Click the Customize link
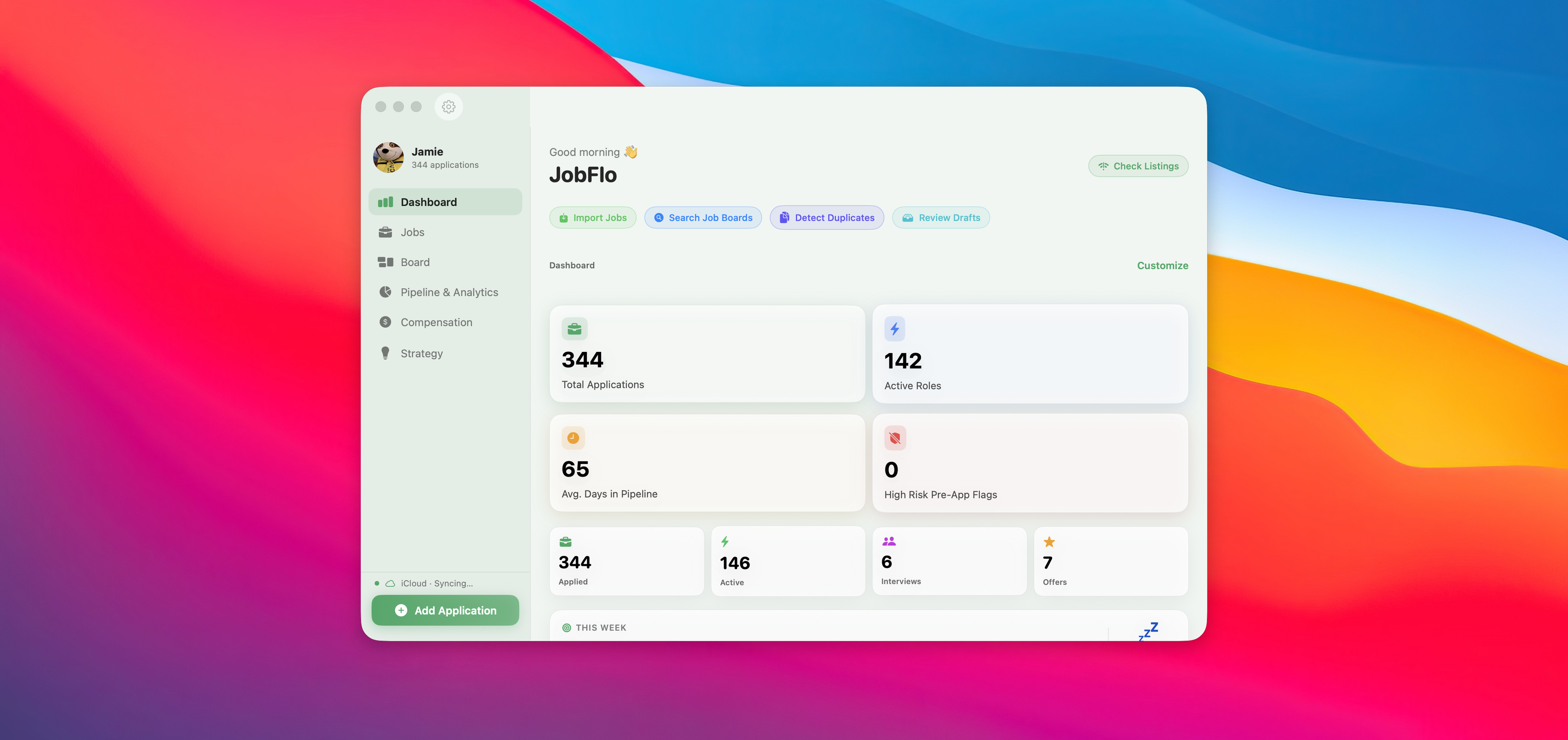Screen dimensions: 1568x740 (1163, 266)
